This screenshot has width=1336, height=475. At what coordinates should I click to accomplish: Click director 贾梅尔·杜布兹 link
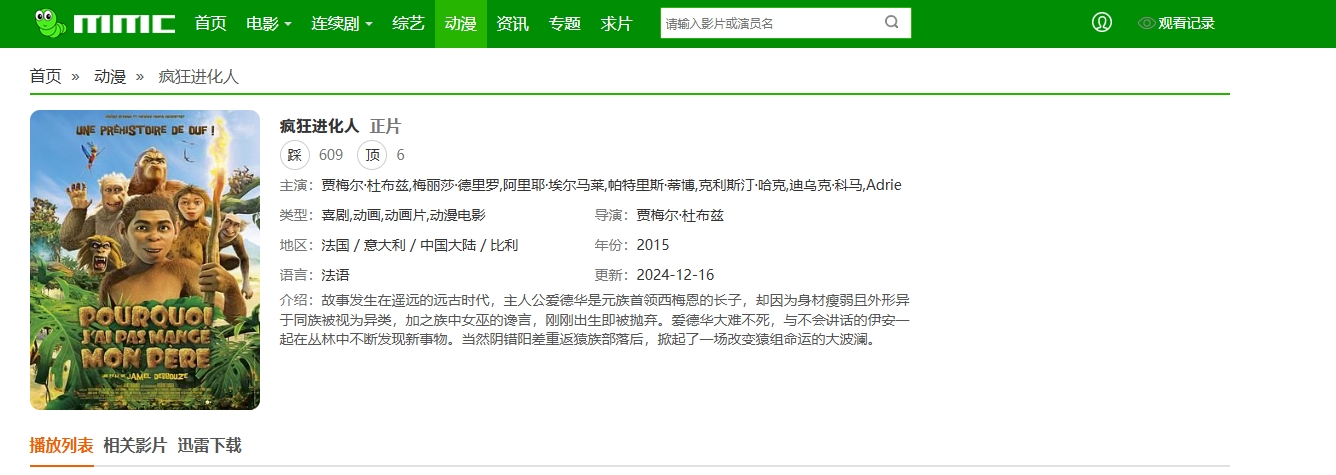(680, 215)
